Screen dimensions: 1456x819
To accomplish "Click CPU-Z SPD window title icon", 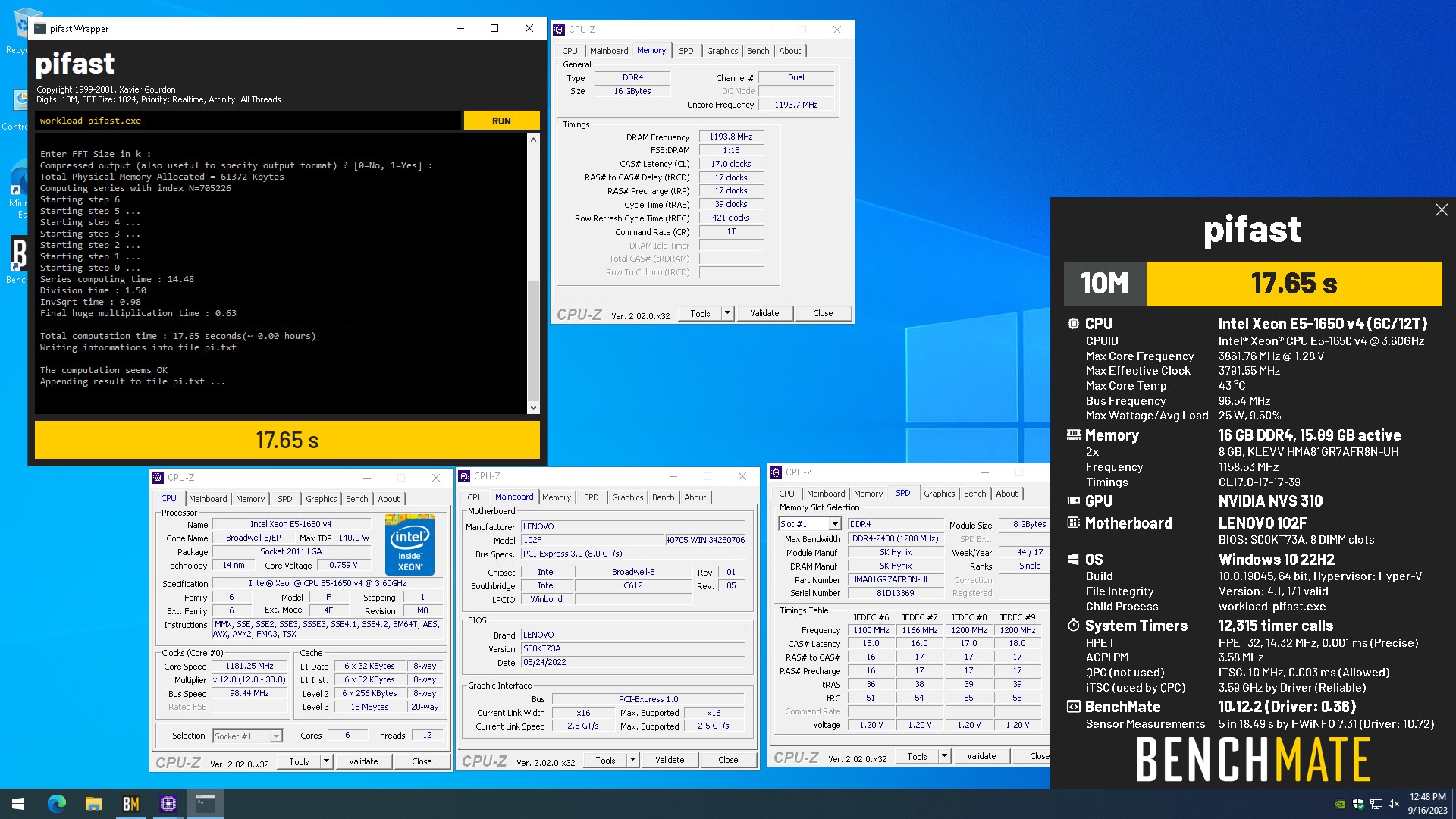I will click(776, 472).
